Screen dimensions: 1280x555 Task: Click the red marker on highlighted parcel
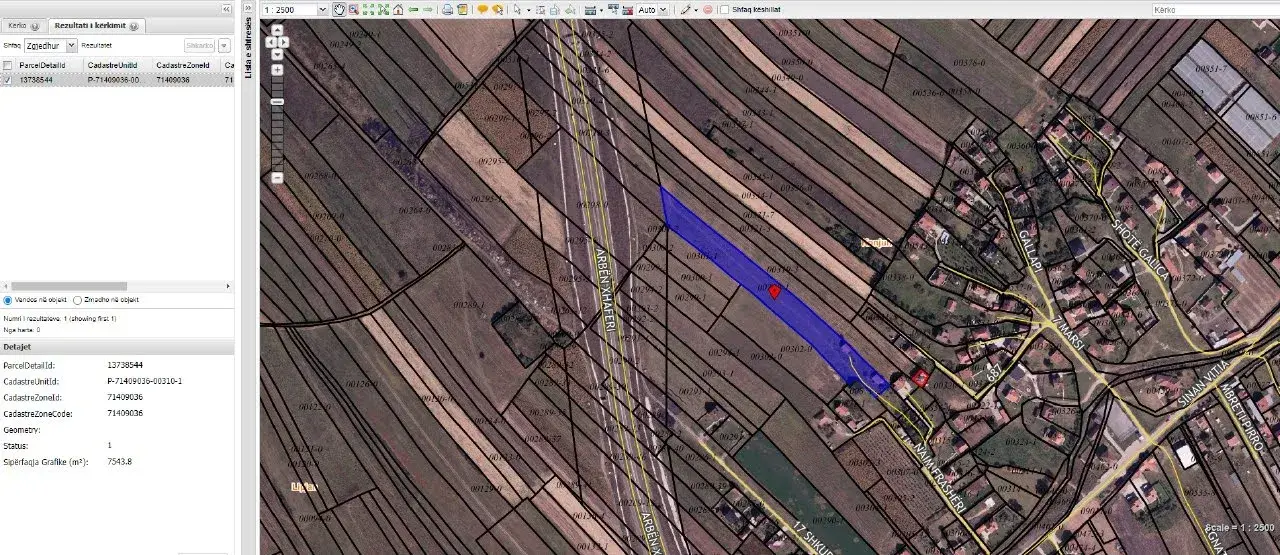pos(774,291)
